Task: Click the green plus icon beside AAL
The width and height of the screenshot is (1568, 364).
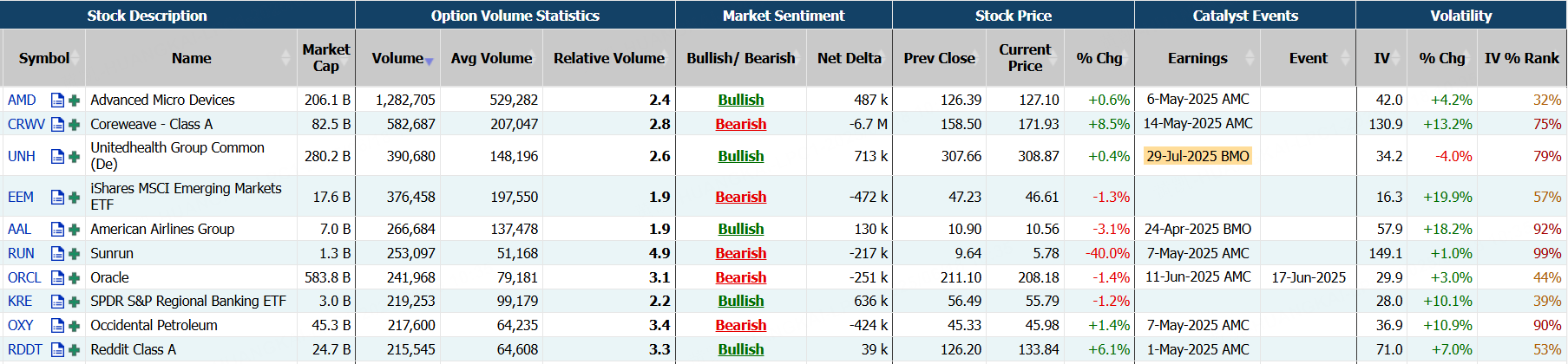Action: [75, 230]
